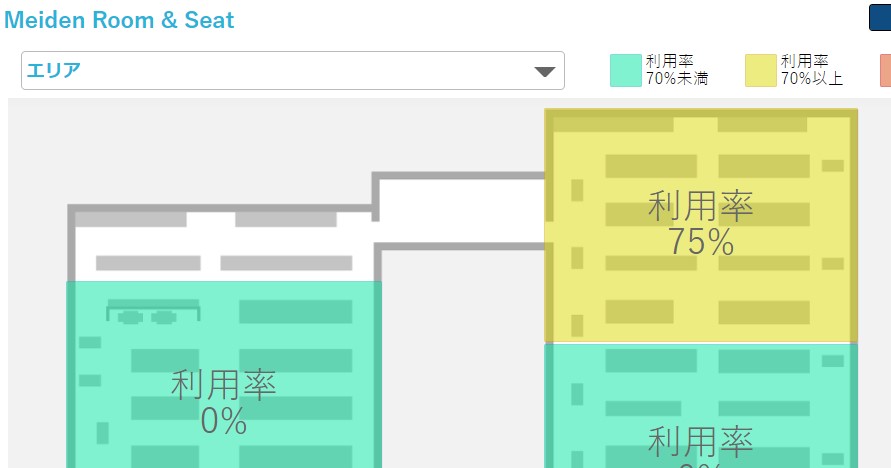Viewport: 891px width, 468px height.
Task: Click the 利用率70%未満 legend text
Action: point(677,70)
